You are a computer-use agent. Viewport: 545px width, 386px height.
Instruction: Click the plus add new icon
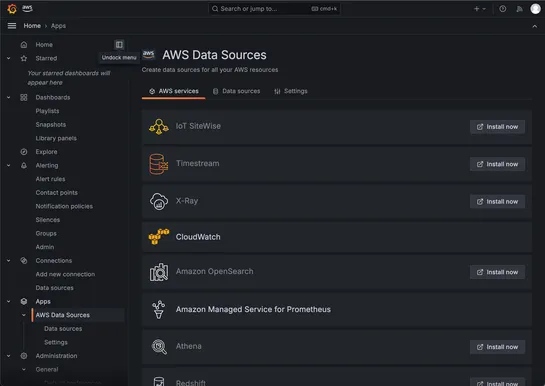(x=480, y=9)
